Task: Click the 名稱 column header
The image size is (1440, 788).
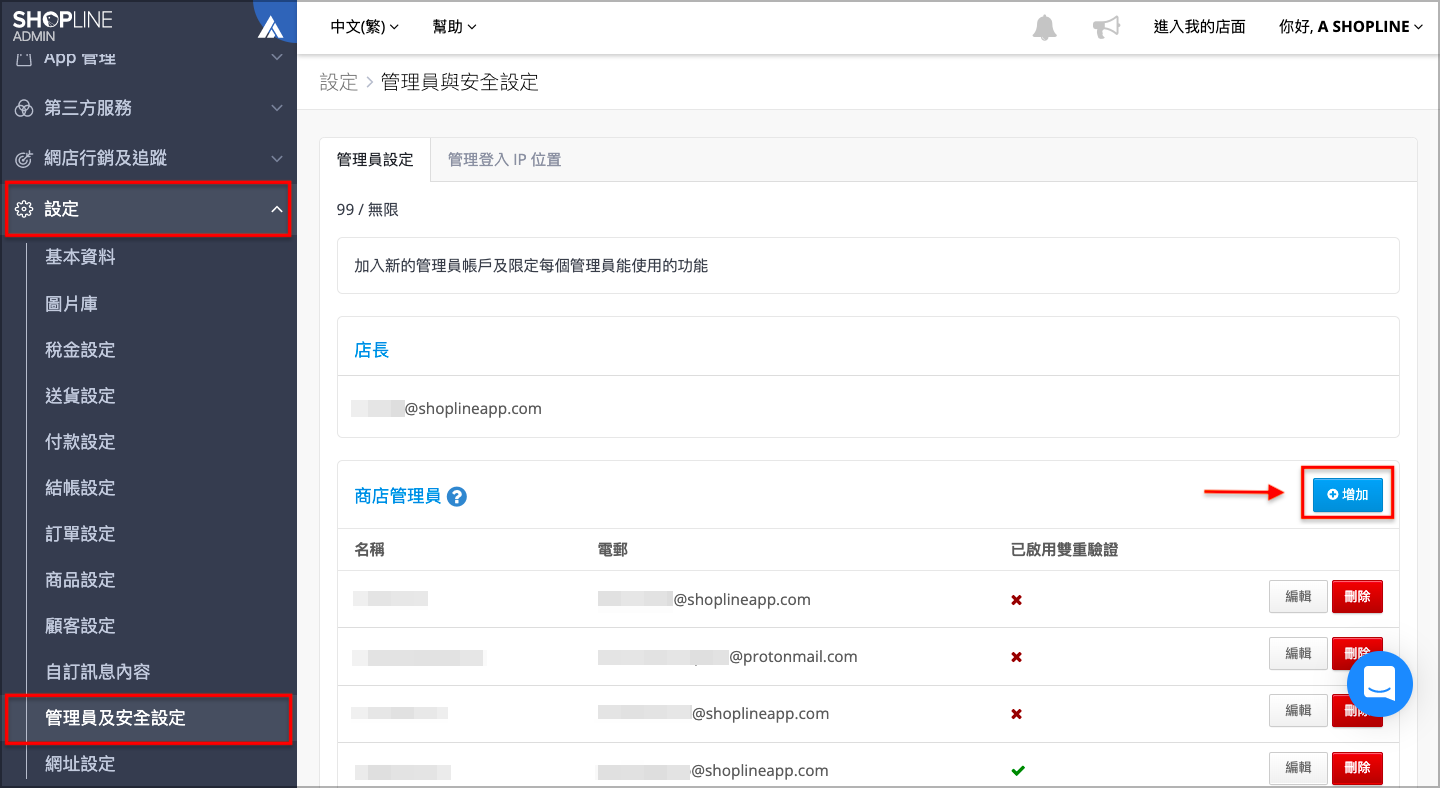Action: [369, 550]
